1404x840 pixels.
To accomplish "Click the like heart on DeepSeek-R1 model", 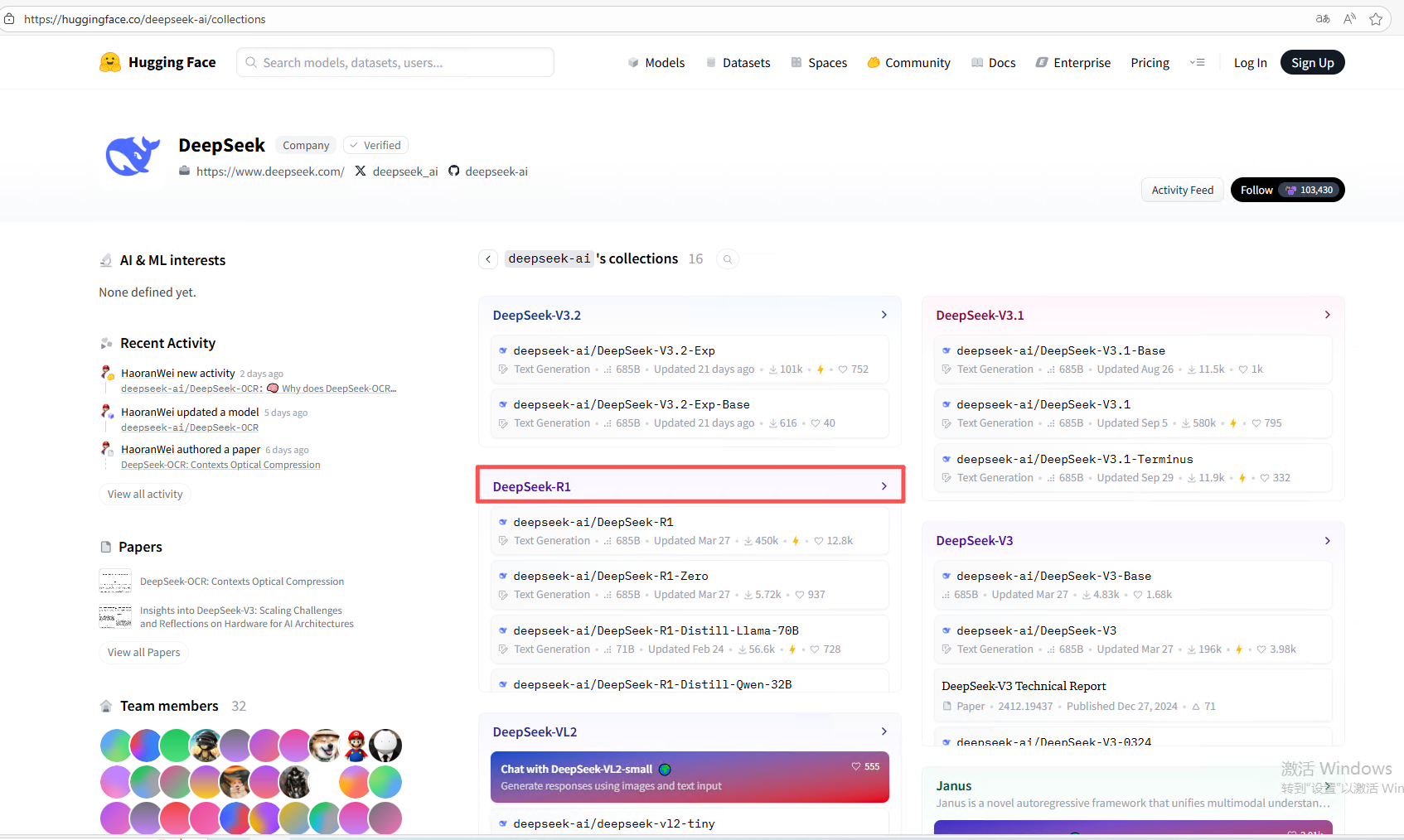I will click(x=819, y=541).
